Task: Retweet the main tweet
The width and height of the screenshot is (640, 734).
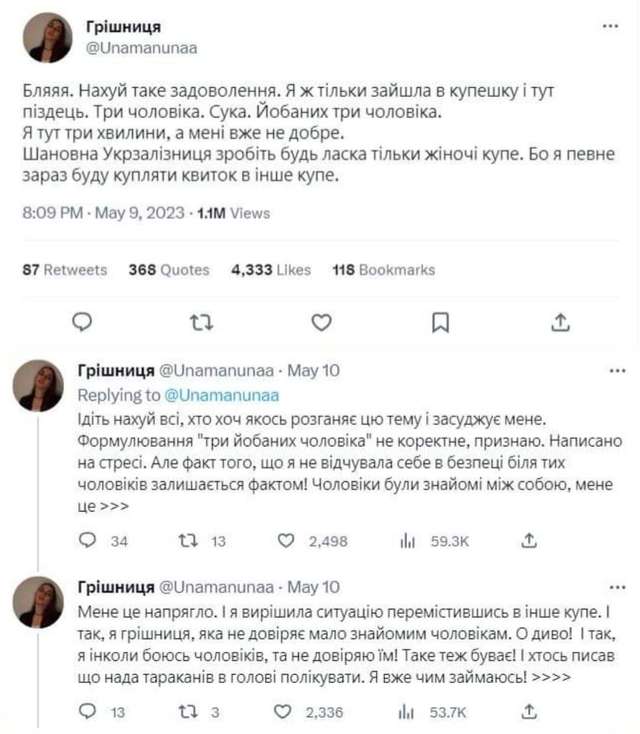Action: point(202,322)
